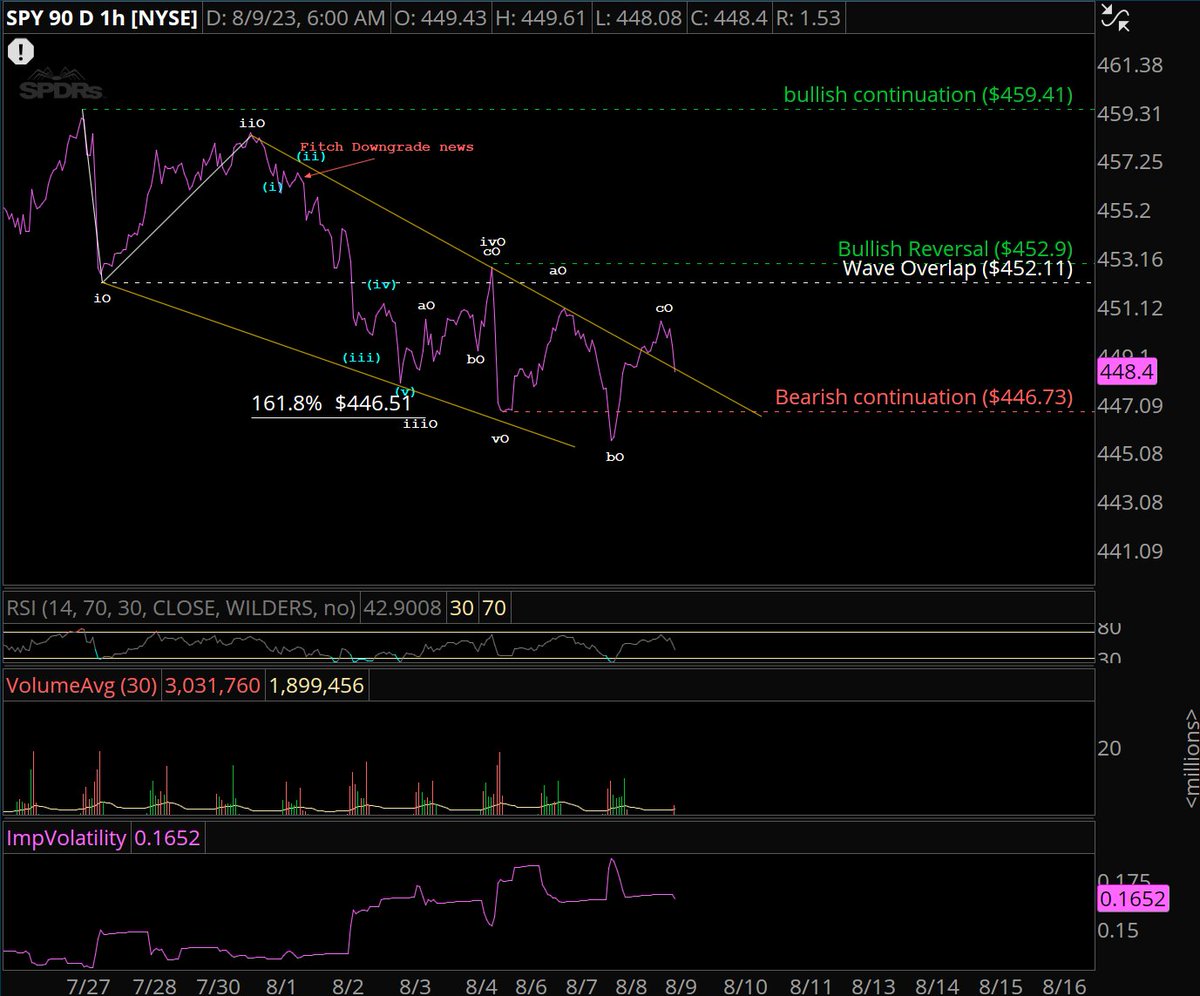
Task: Select the iiO wave label
Action: [x=252, y=123]
